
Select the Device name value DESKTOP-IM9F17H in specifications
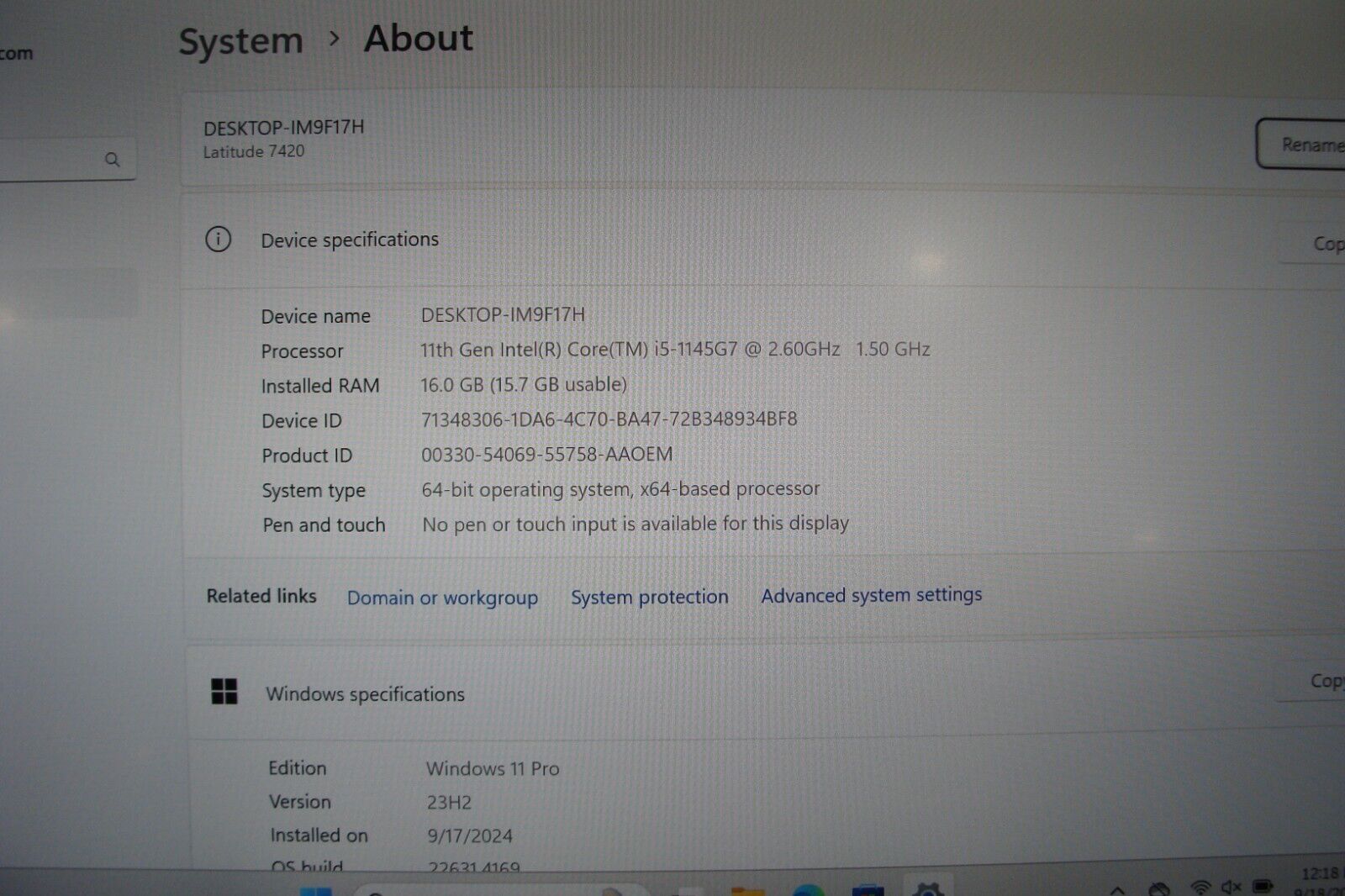[x=503, y=314]
